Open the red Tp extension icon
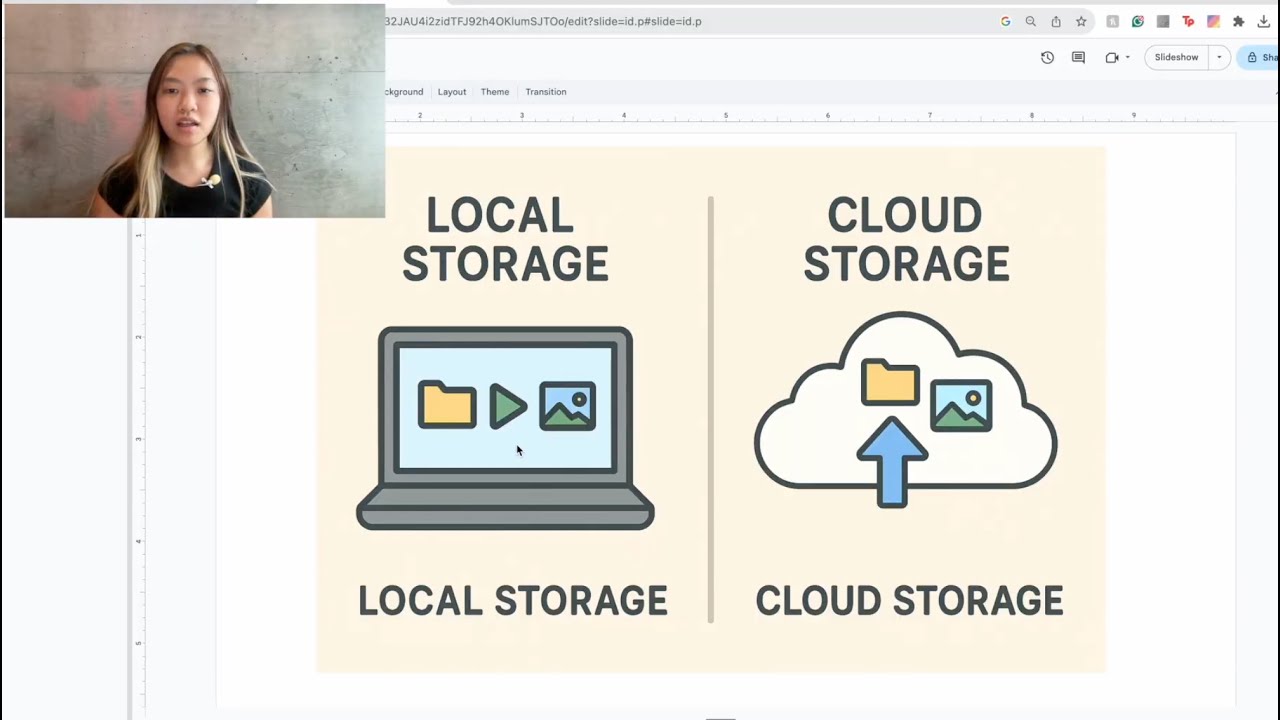 (1188, 21)
